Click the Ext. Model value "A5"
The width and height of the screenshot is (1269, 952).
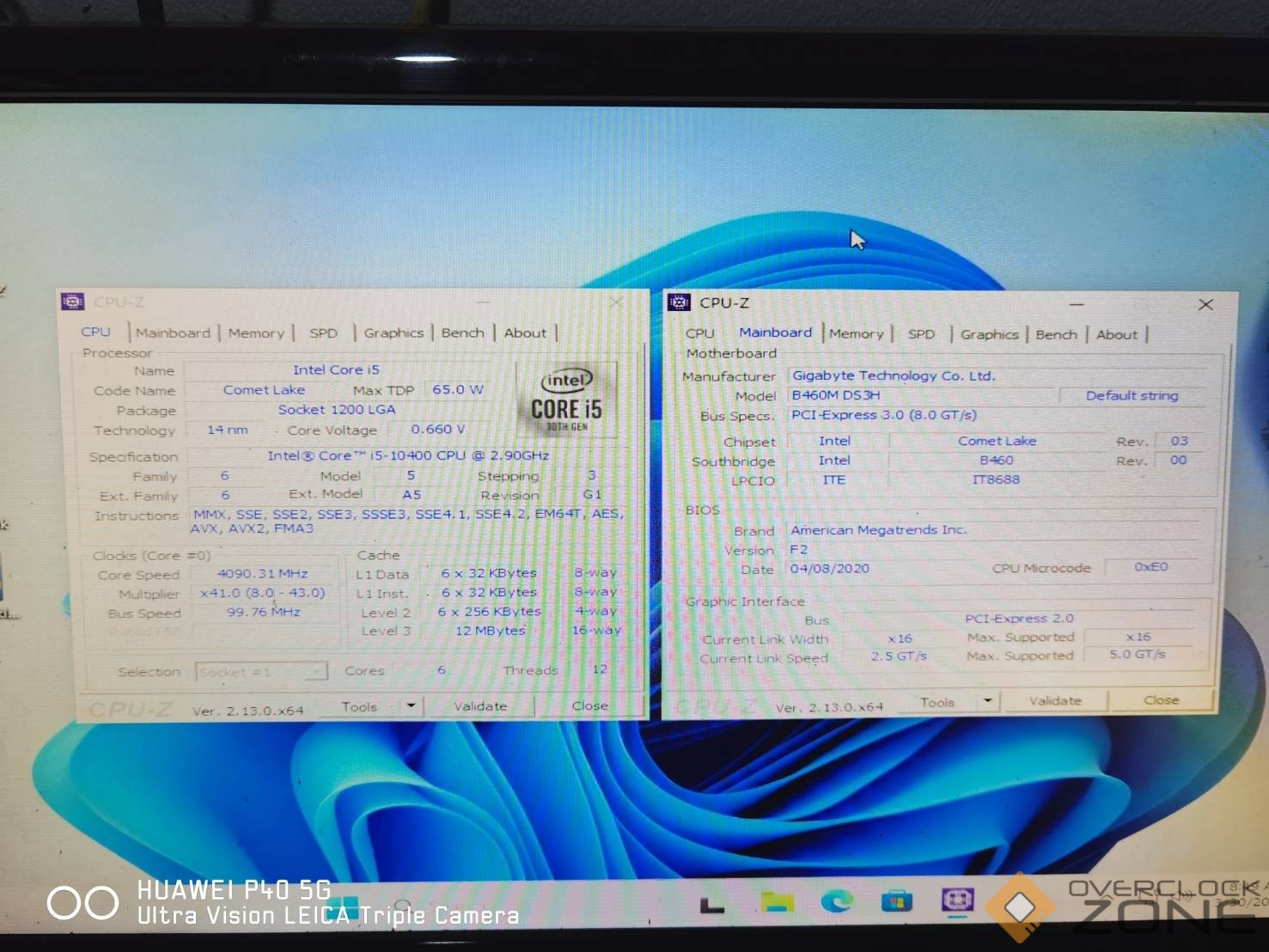pyautogui.click(x=412, y=495)
